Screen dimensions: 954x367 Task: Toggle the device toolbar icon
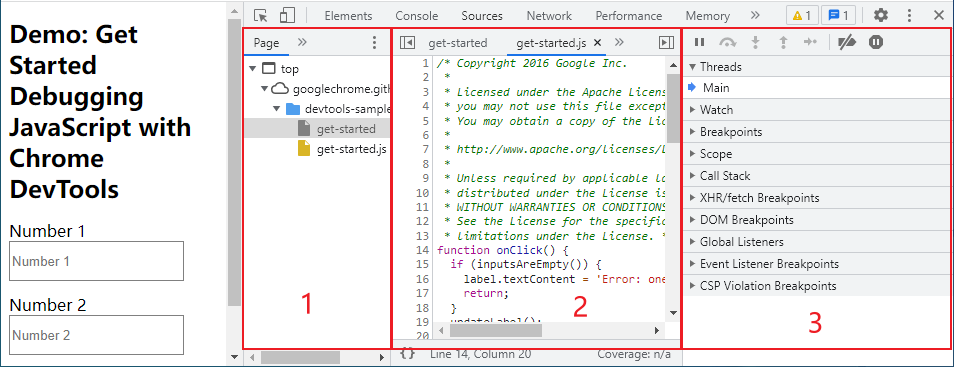click(x=287, y=15)
